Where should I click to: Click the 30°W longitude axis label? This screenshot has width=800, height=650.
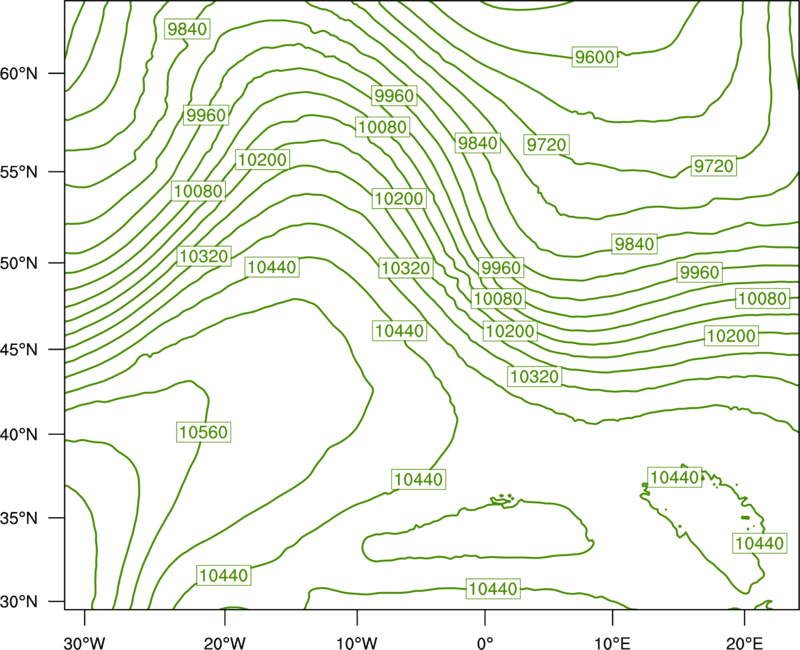pyautogui.click(x=85, y=643)
